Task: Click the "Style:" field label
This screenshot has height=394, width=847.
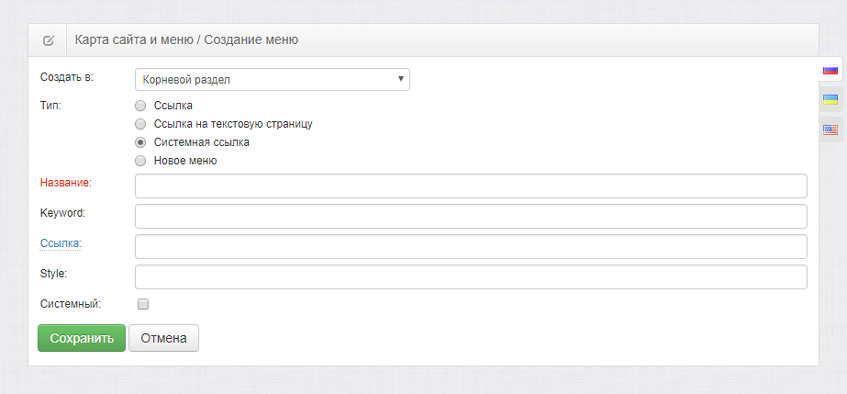Action: [x=53, y=273]
